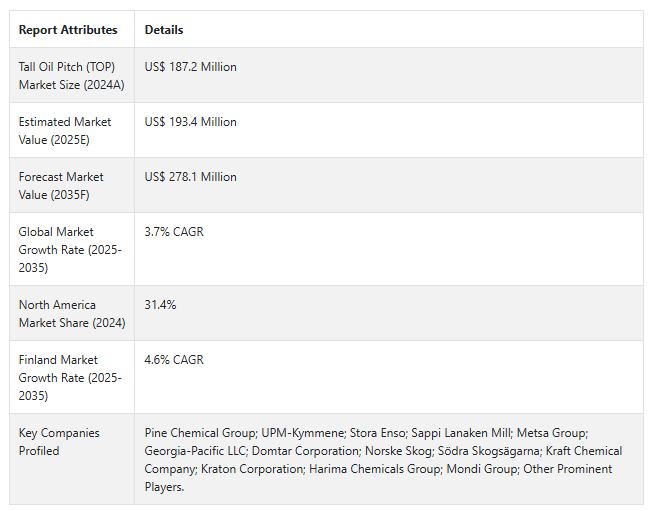The image size is (648, 511).
Task: Click the Södra Skogsägarna company name
Action: tap(489, 451)
